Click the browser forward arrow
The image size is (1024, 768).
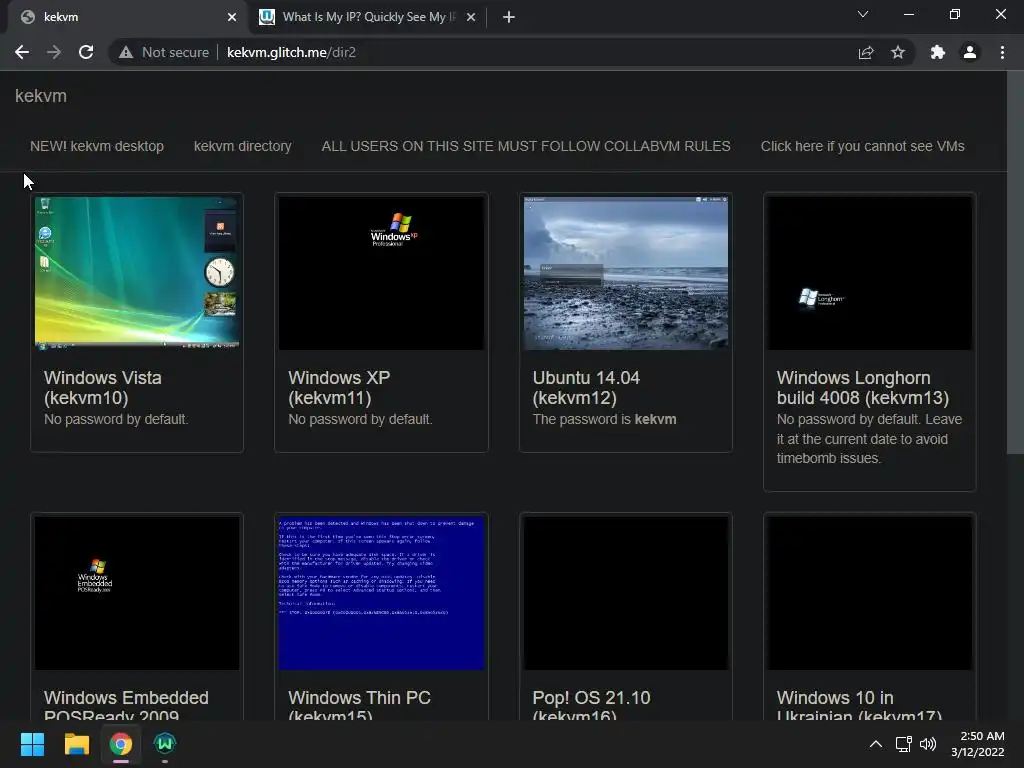pyautogui.click(x=54, y=52)
